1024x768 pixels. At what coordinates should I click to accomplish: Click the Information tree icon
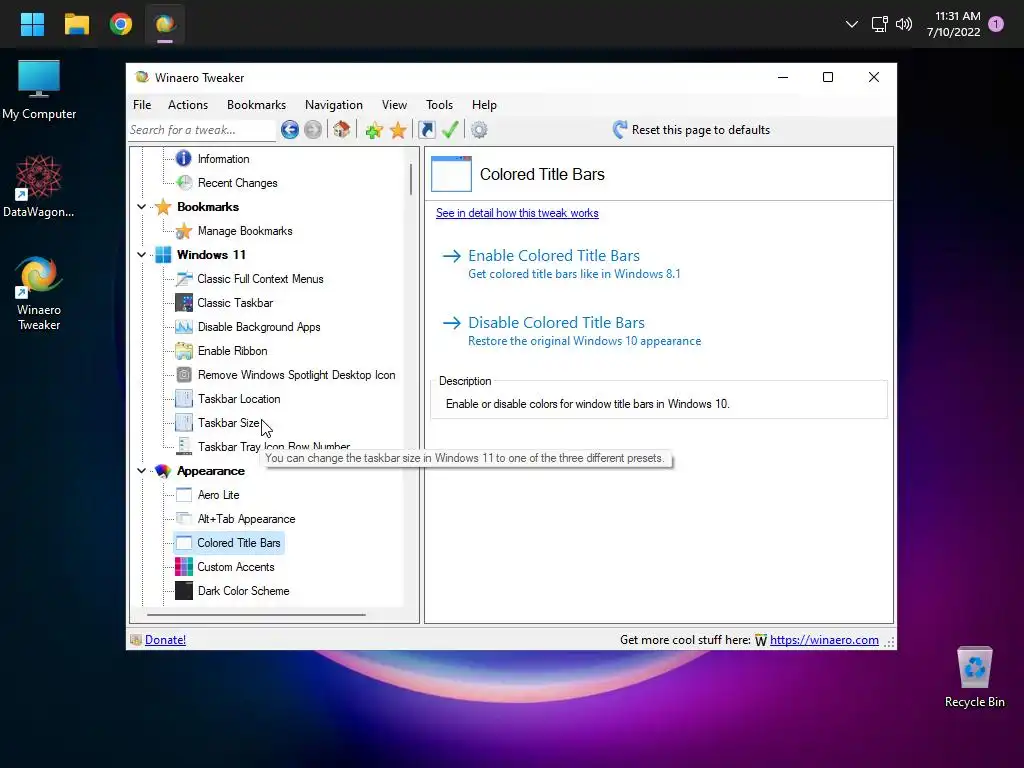pyautogui.click(x=184, y=158)
